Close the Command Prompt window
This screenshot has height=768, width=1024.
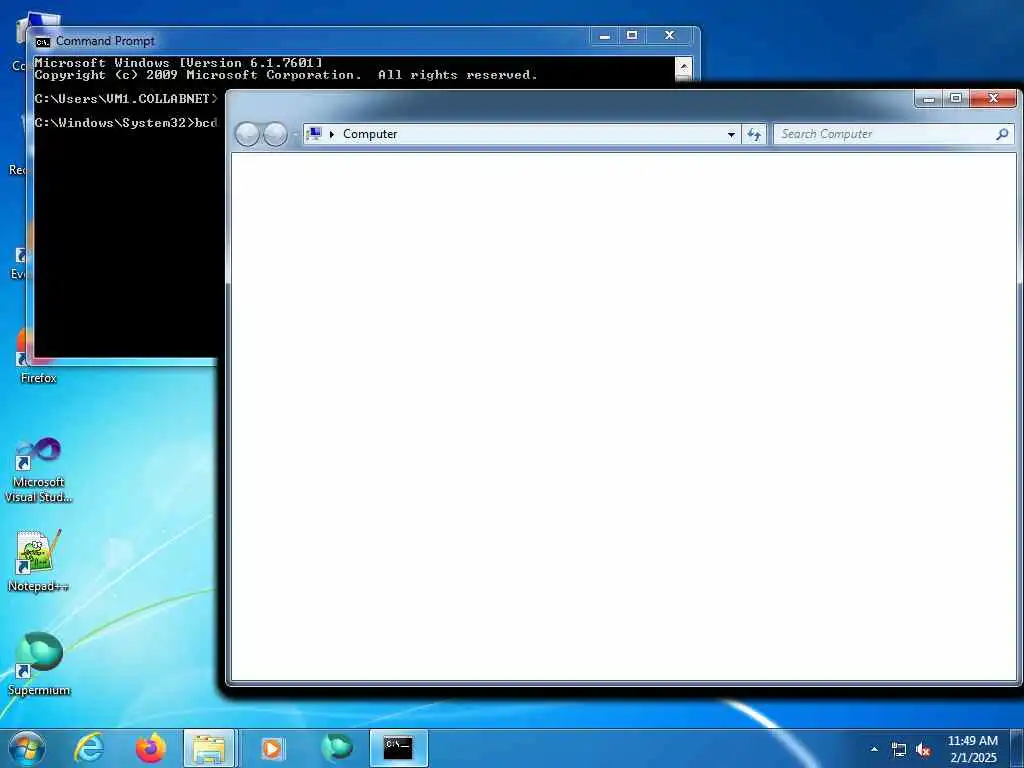point(669,36)
